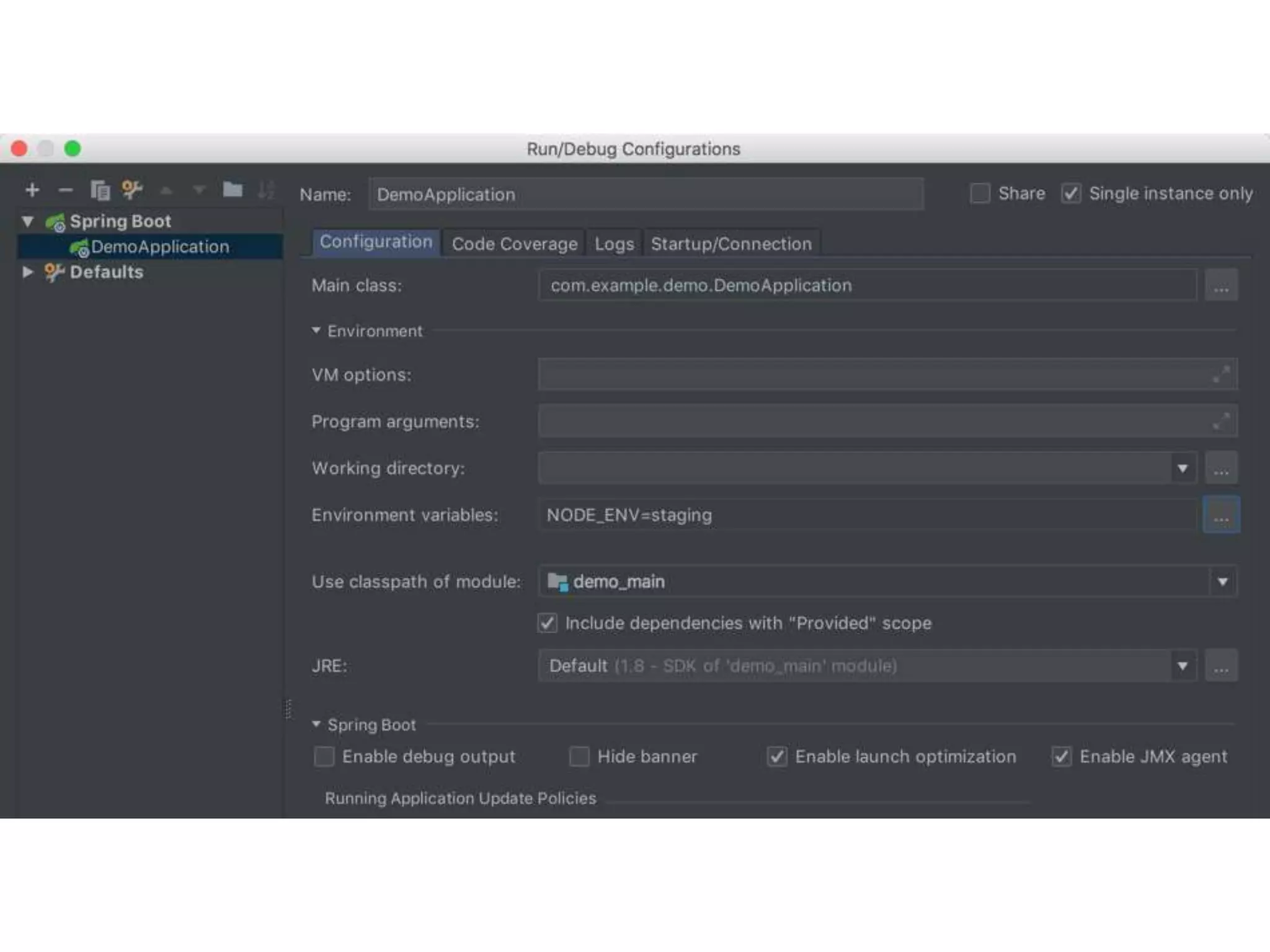This screenshot has height=952, width=1270.
Task: Enable debug output checkbox
Action: 324,756
